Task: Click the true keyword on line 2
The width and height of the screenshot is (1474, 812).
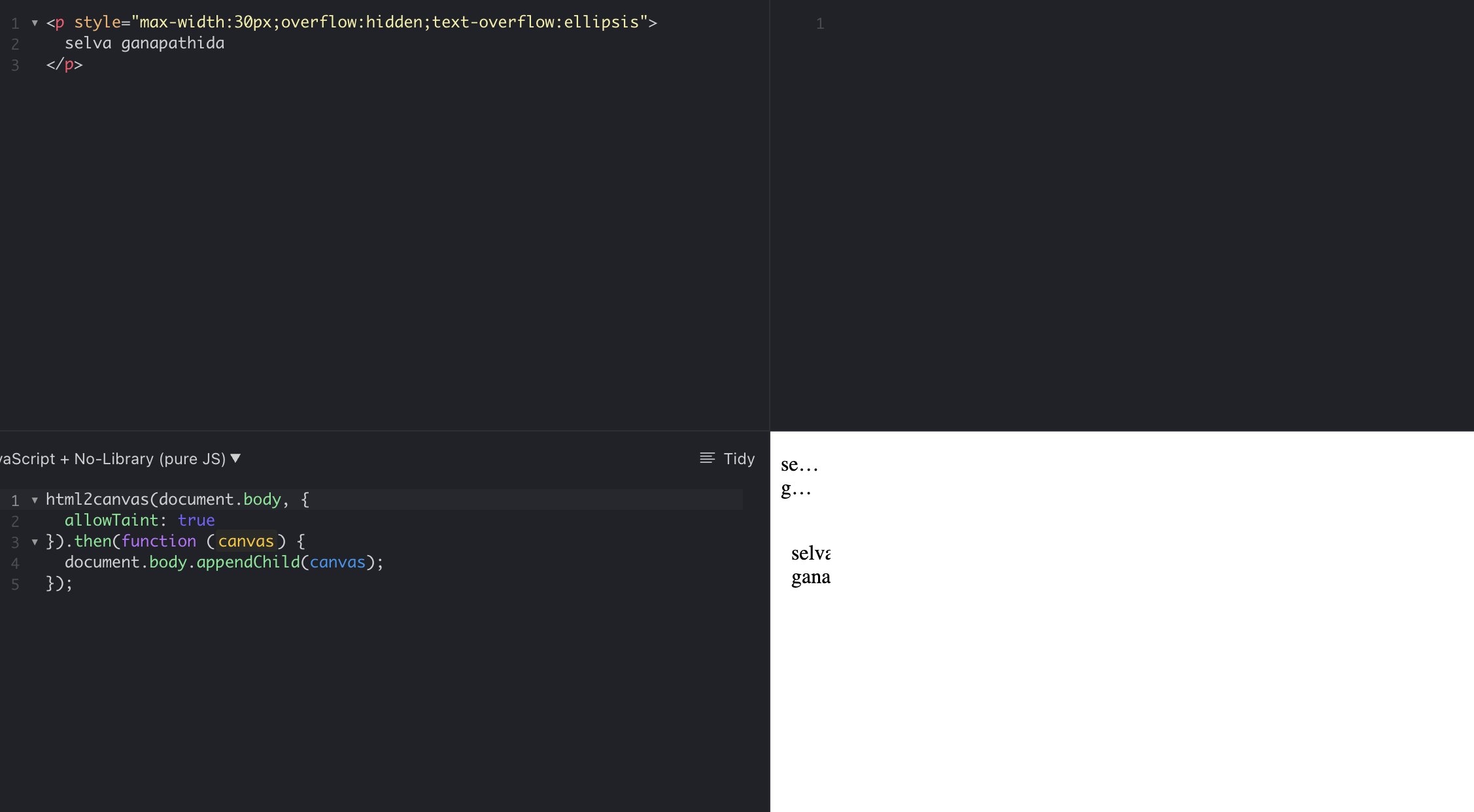Action: 197,520
